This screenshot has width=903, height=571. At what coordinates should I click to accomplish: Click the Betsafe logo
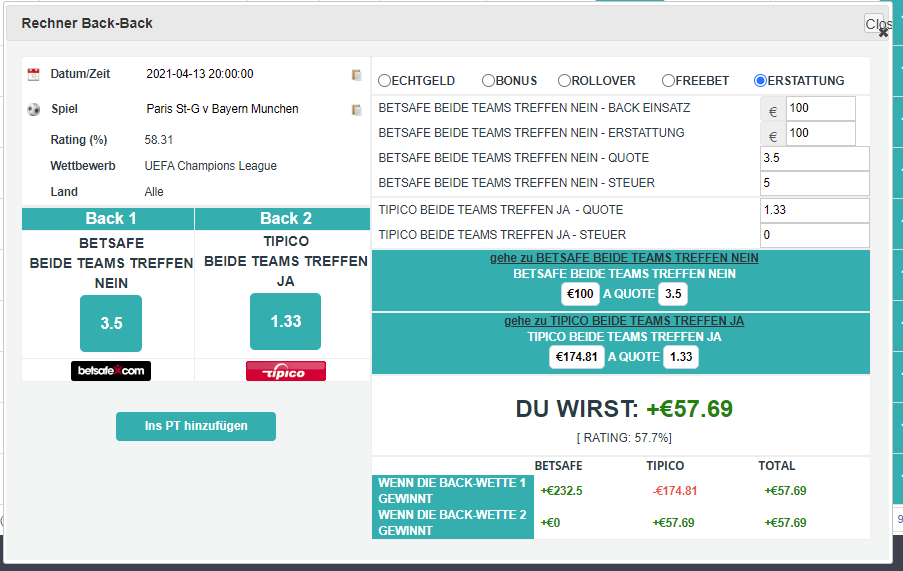click(111, 371)
